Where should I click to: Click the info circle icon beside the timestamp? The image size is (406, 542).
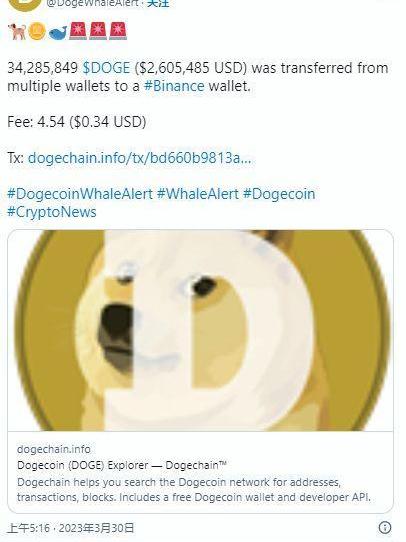pyautogui.click(x=385, y=528)
